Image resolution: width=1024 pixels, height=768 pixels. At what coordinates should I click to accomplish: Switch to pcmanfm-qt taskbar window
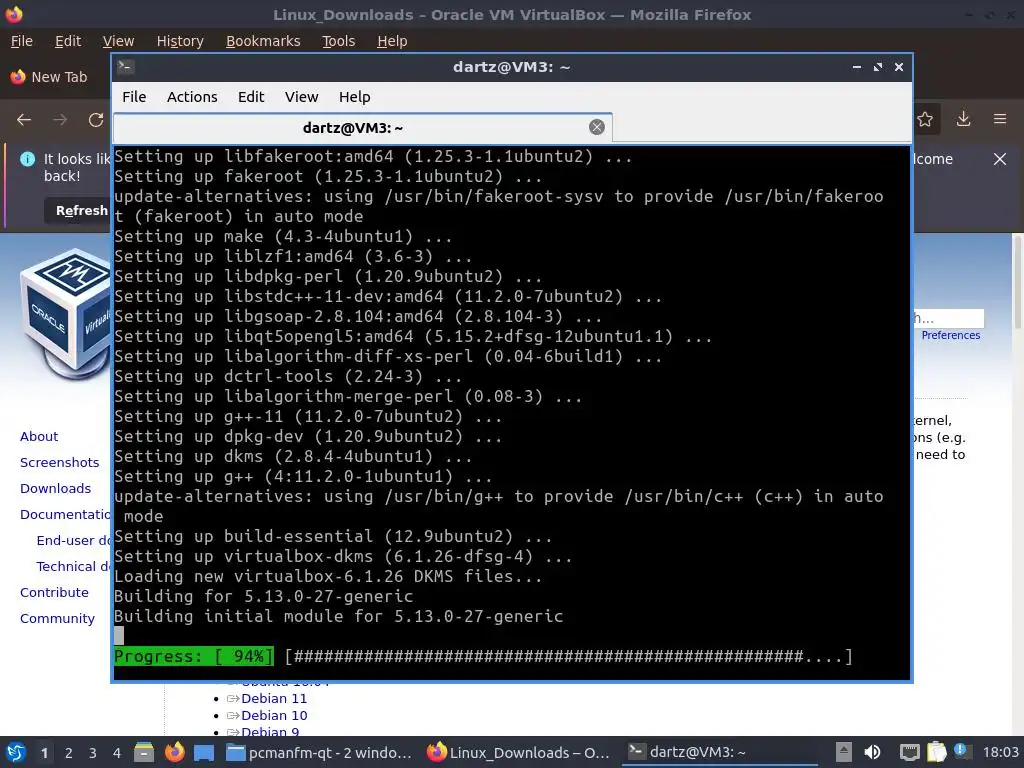[x=319, y=753]
